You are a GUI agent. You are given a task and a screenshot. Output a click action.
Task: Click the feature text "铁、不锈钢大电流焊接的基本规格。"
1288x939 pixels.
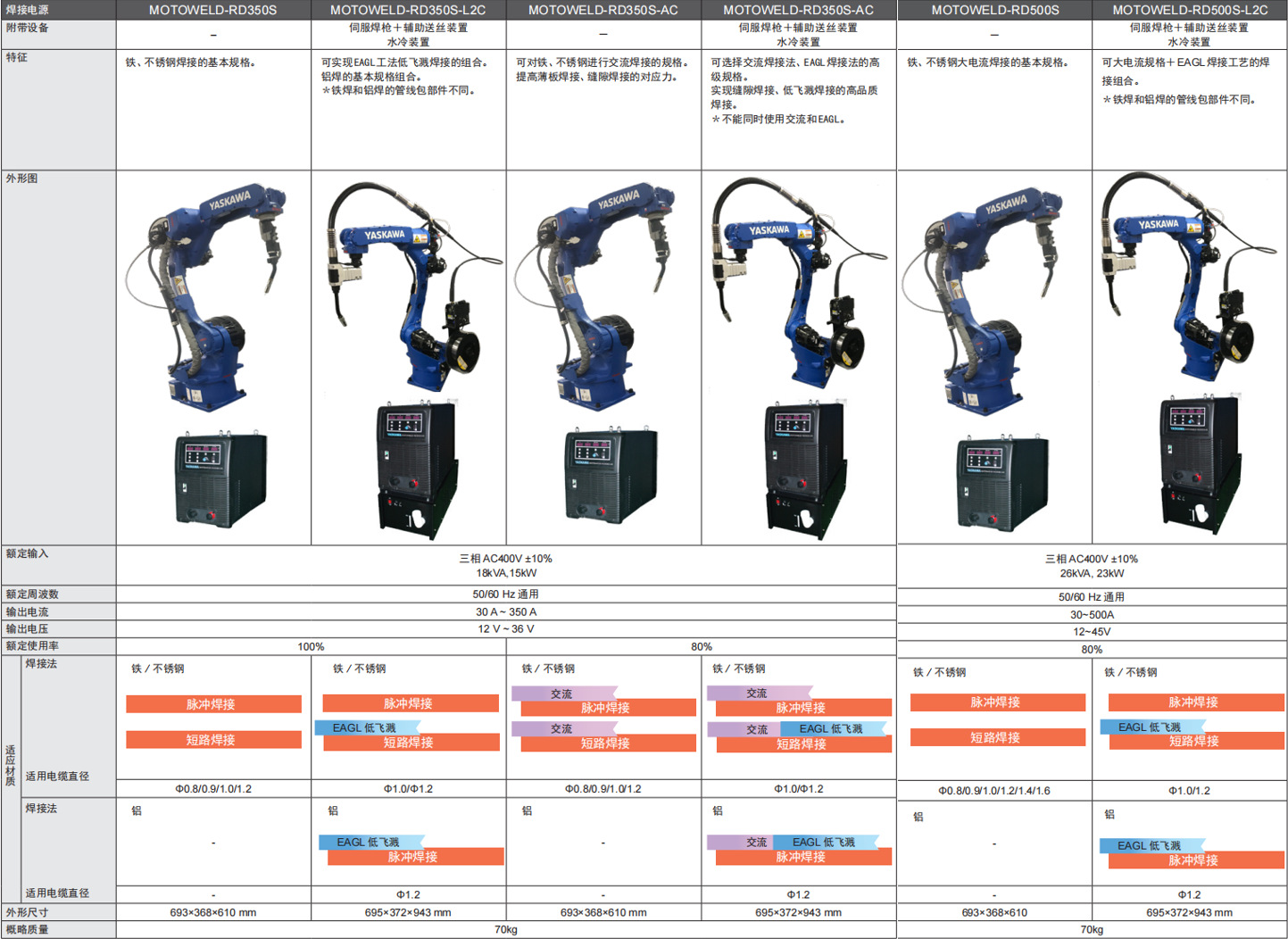point(989,62)
